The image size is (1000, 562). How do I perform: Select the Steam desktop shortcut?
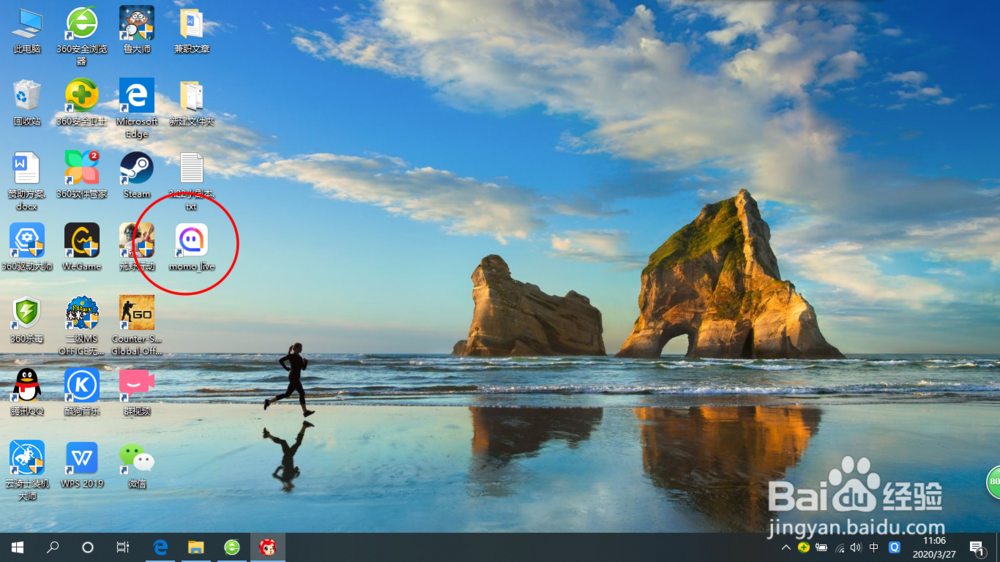click(x=136, y=175)
